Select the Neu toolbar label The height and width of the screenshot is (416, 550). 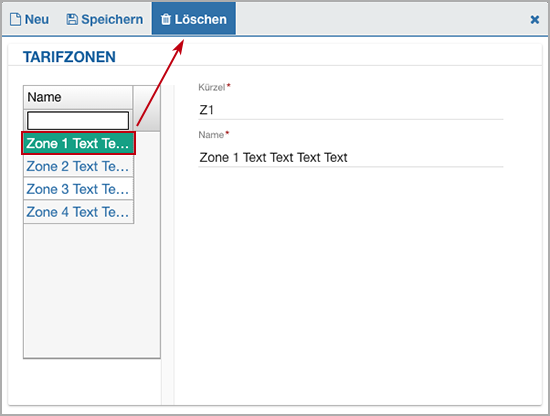(36, 19)
